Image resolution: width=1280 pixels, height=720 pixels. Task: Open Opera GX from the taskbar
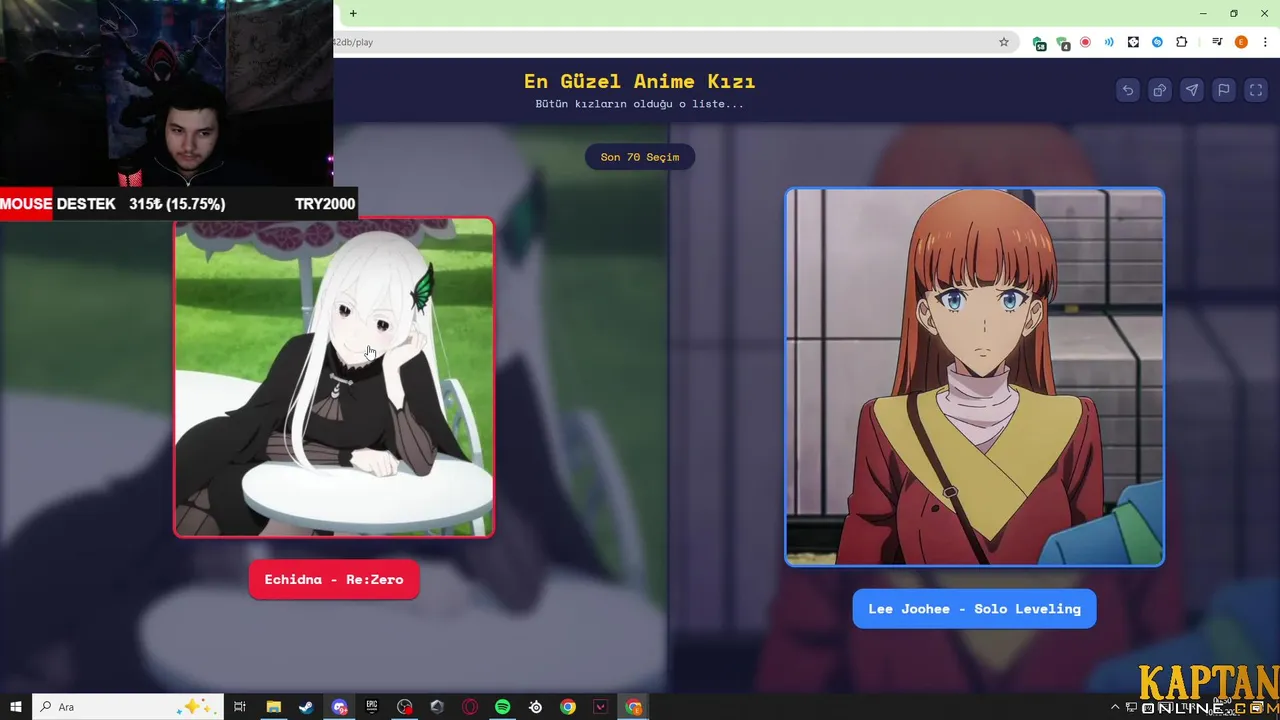point(470,707)
